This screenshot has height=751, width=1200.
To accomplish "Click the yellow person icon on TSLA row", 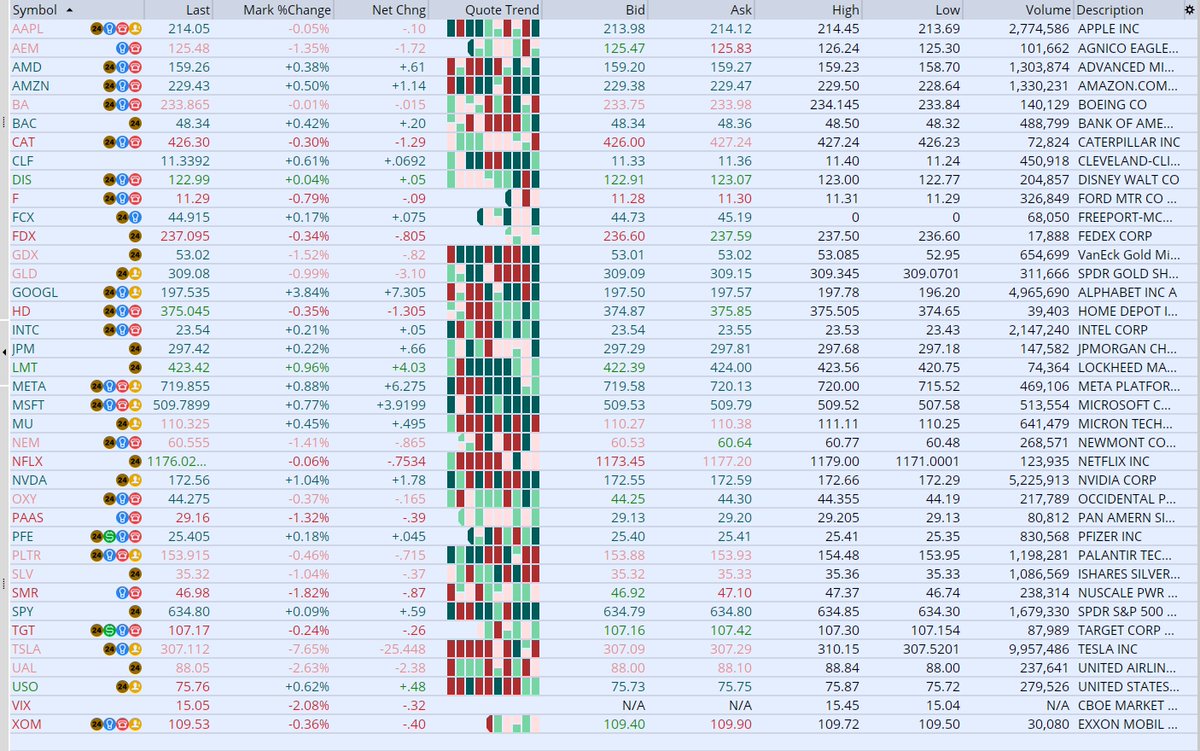I will coord(134,649).
